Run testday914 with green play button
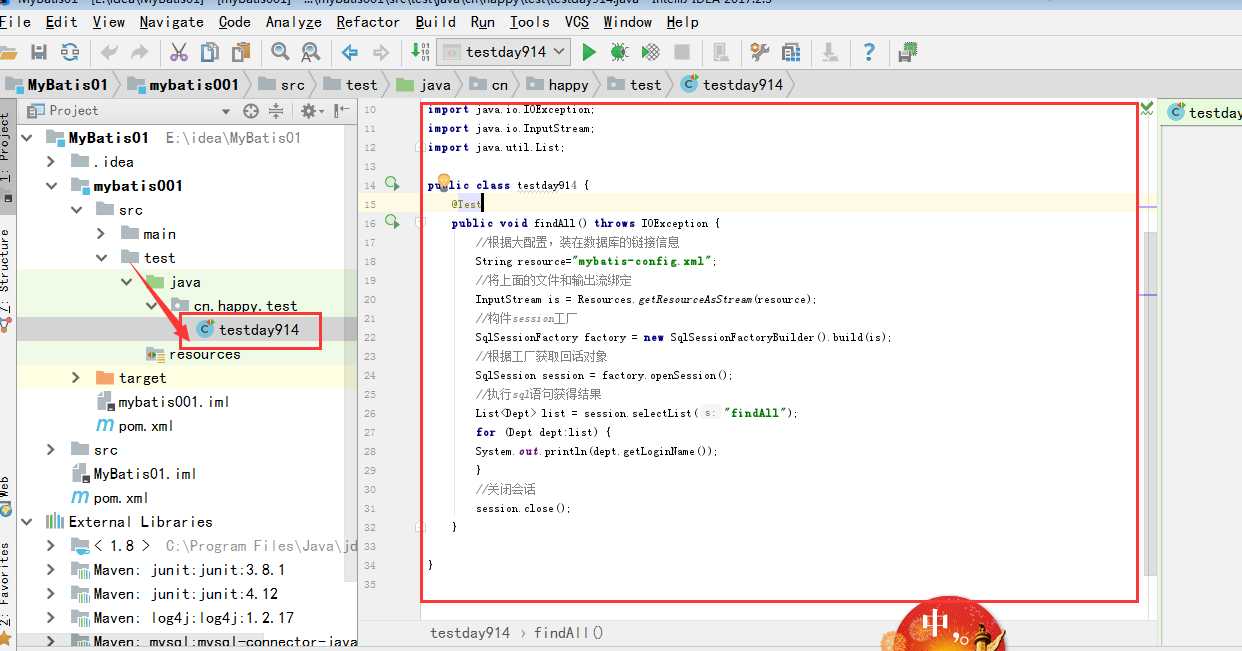Screen dimensions: 1242x651 589,52
